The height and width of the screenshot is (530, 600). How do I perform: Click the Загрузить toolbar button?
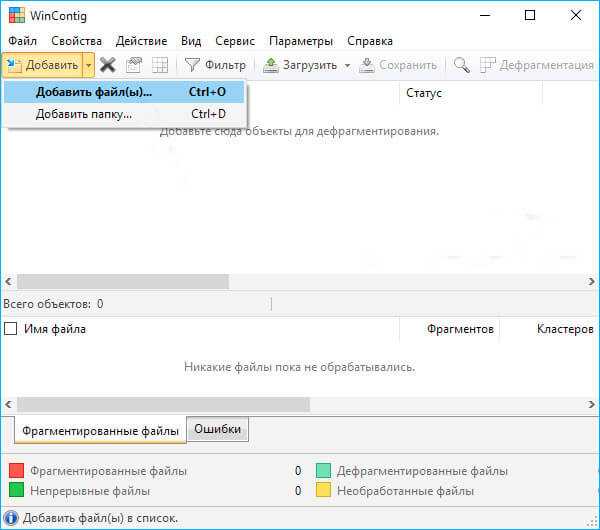click(x=300, y=65)
